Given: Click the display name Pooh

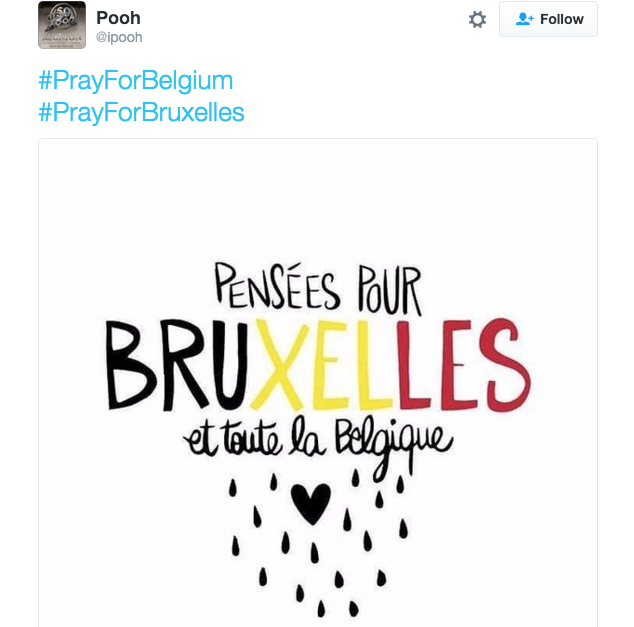Looking at the screenshot, I should pos(118,17).
